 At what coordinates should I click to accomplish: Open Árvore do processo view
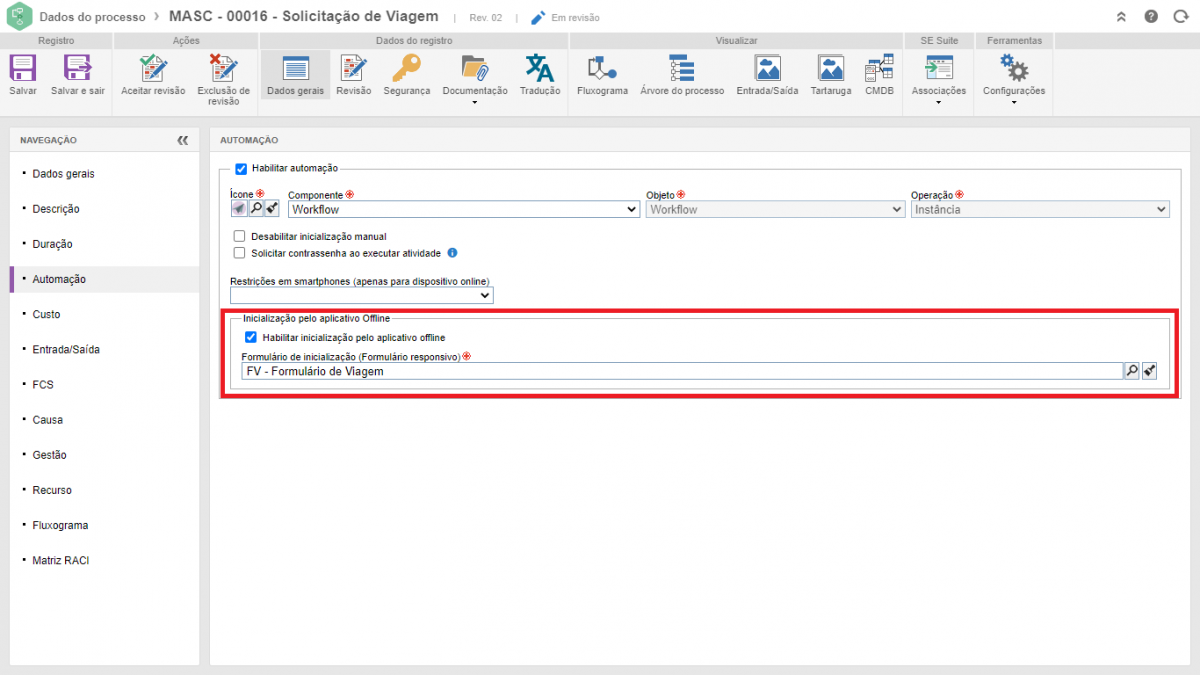(x=681, y=69)
